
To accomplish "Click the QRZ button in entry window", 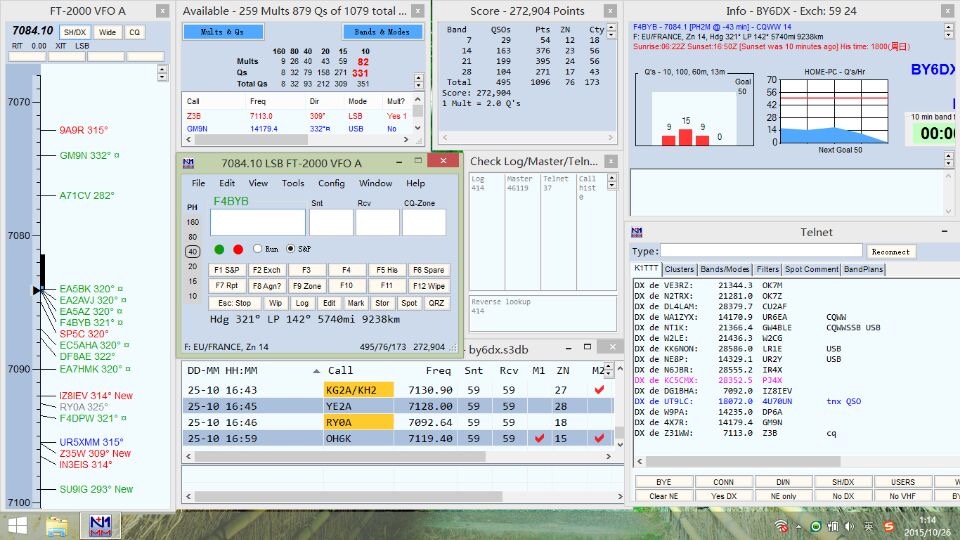I will pos(436,303).
